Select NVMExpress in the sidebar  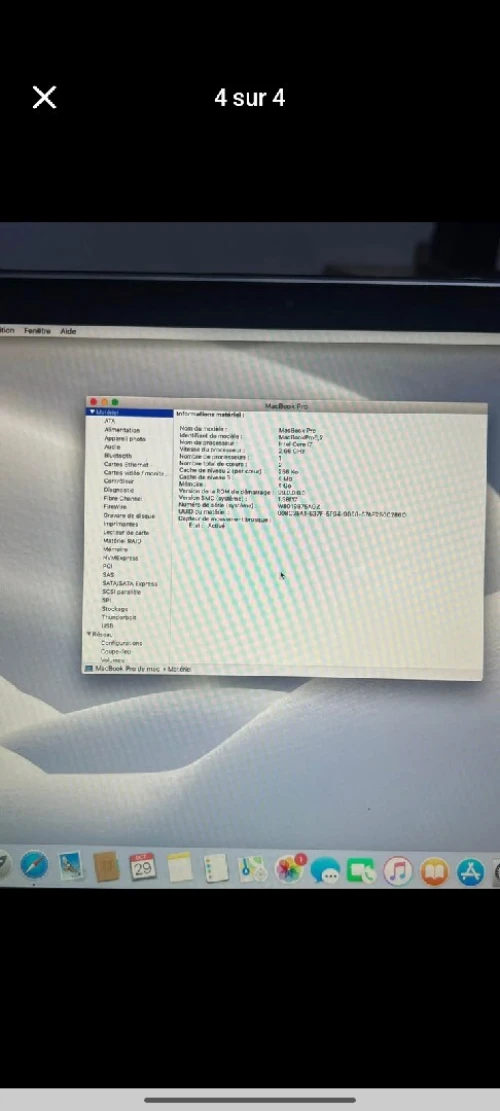tap(120, 558)
